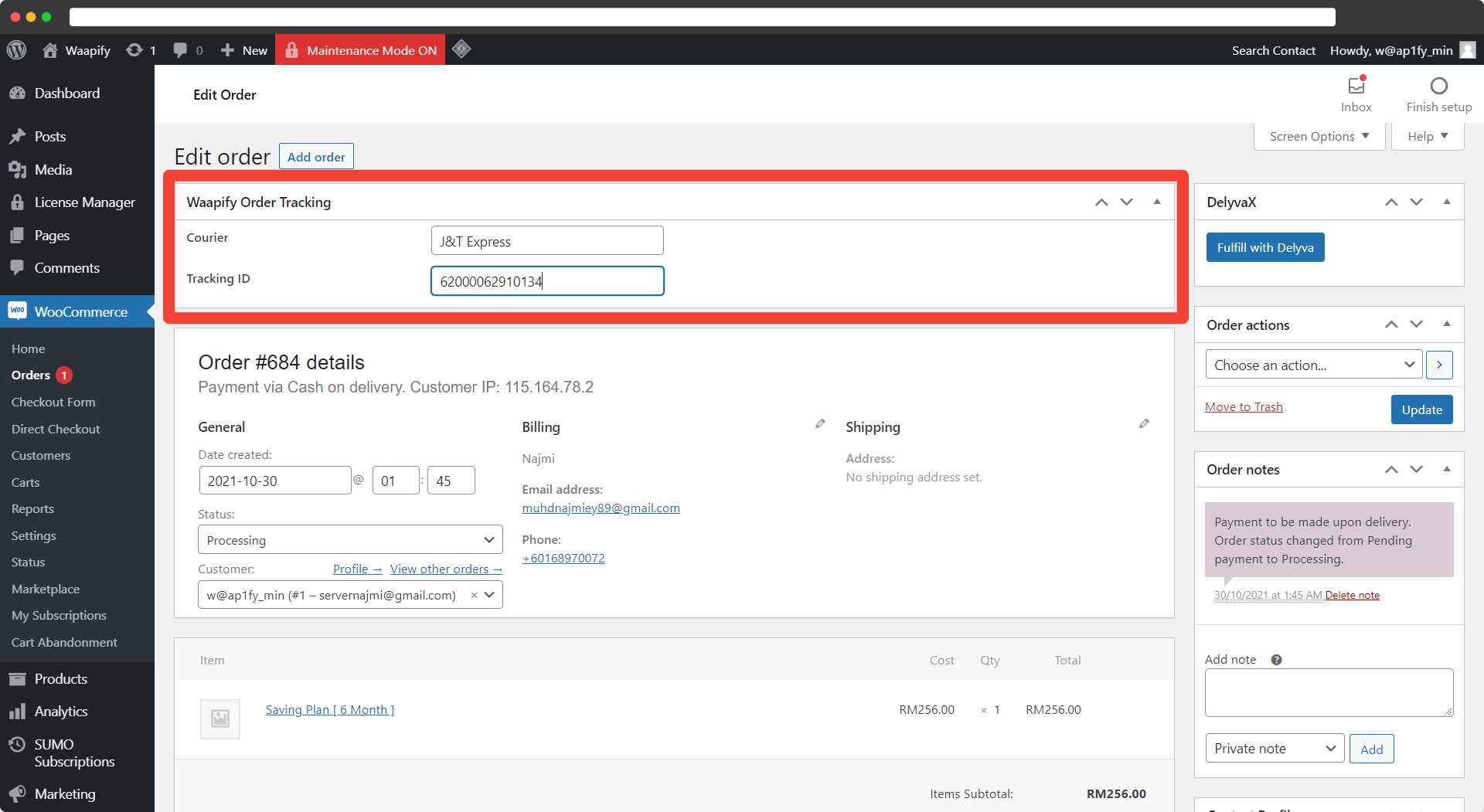The width and height of the screenshot is (1484, 812).
Task: Click the Fulfill with Delyva button
Action: tap(1265, 247)
